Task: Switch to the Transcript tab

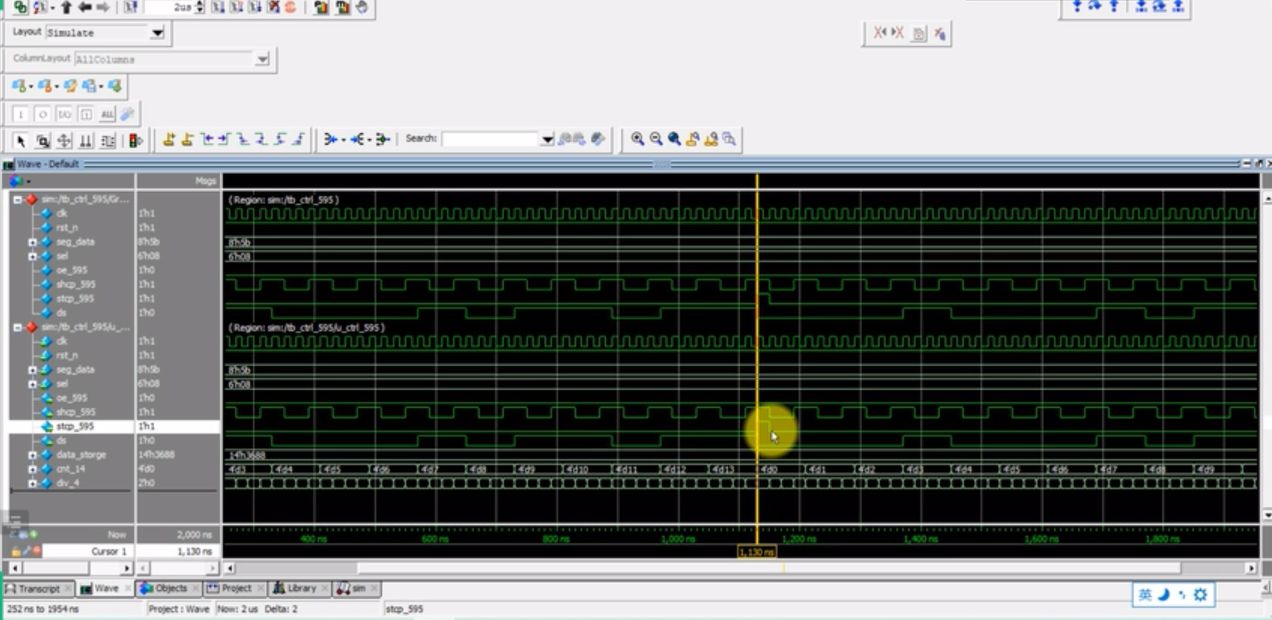Action: [38, 589]
